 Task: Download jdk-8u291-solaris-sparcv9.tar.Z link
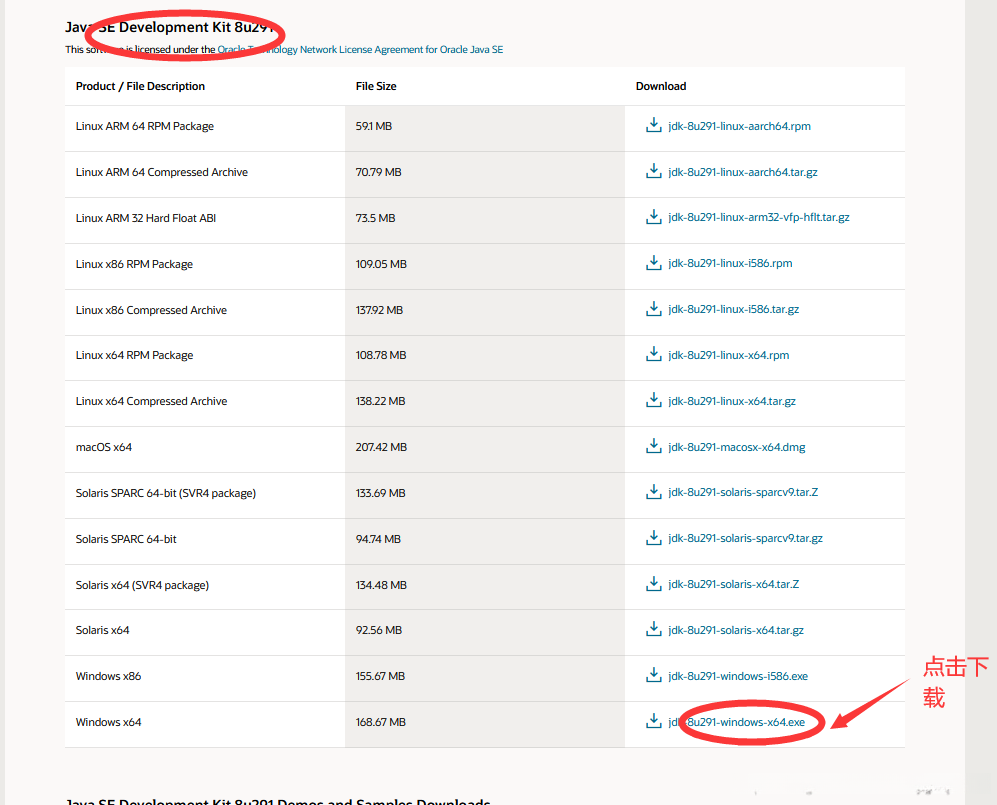[x=743, y=492]
